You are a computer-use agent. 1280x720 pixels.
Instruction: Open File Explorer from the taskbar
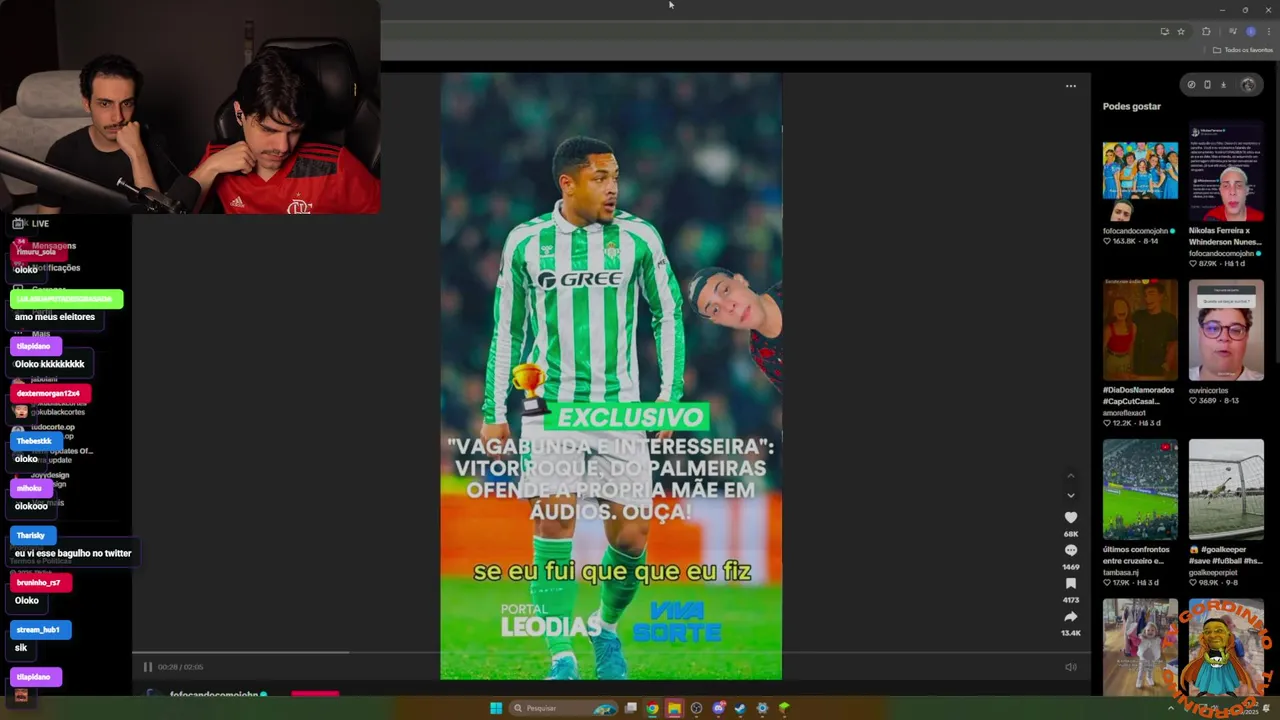tap(674, 708)
